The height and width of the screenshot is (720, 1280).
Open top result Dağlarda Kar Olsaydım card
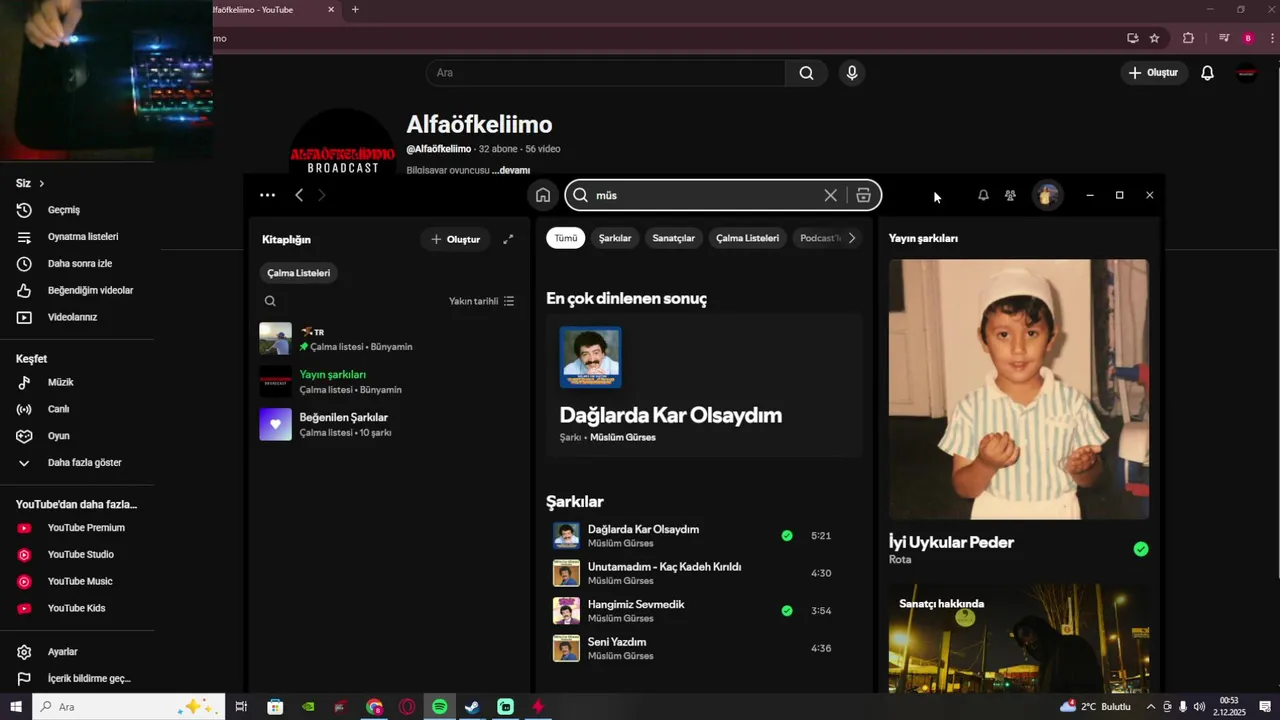(704, 385)
